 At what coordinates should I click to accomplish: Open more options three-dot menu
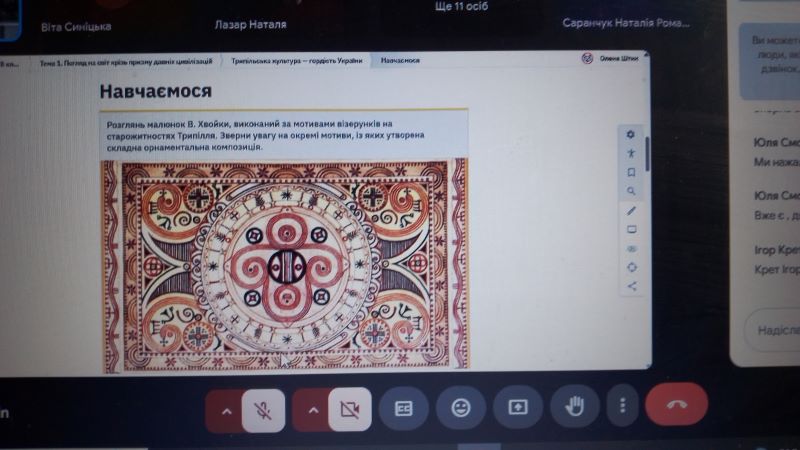[x=622, y=406]
